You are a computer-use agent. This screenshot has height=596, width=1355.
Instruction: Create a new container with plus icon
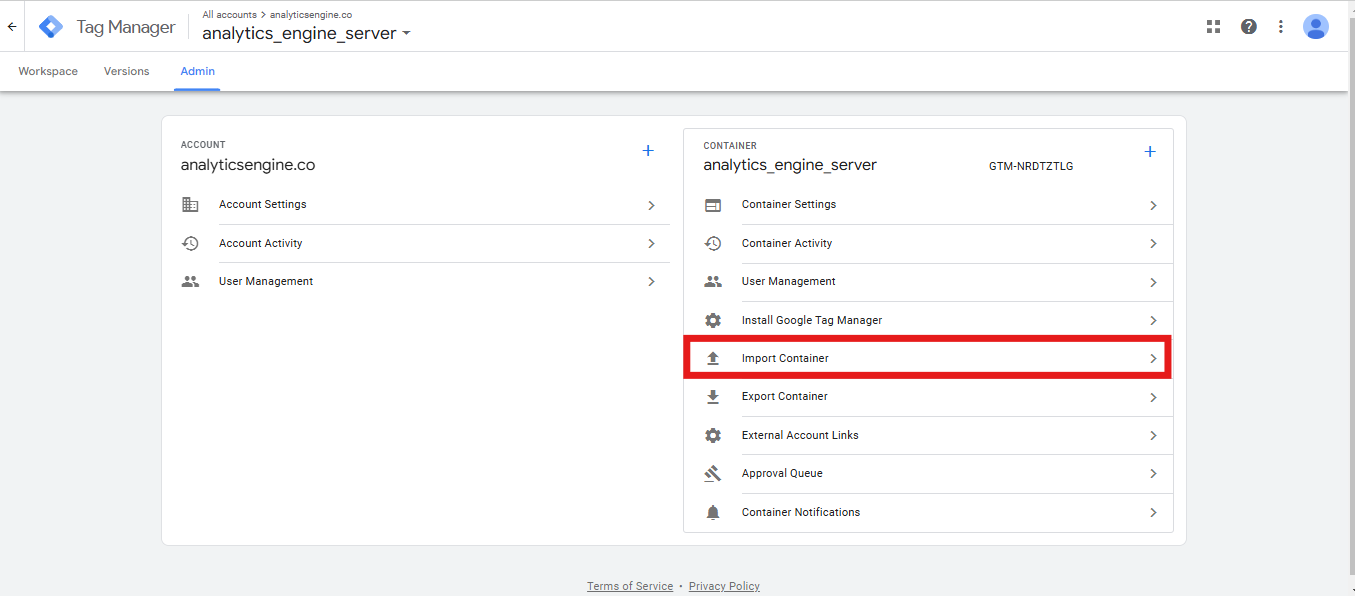click(x=1150, y=152)
